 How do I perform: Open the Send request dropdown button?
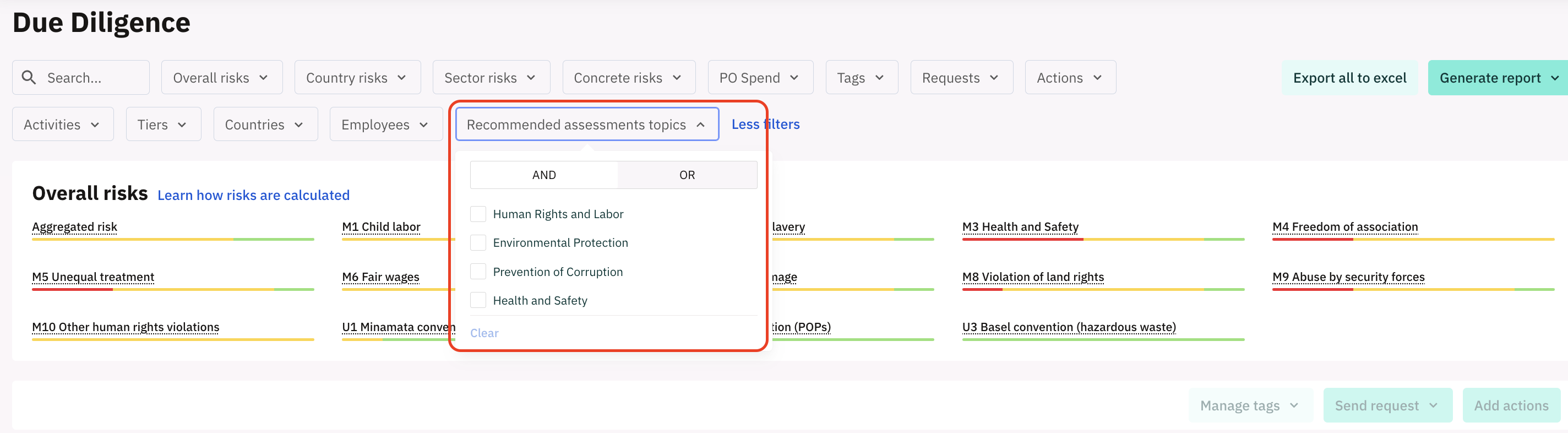pyautogui.click(x=1387, y=405)
